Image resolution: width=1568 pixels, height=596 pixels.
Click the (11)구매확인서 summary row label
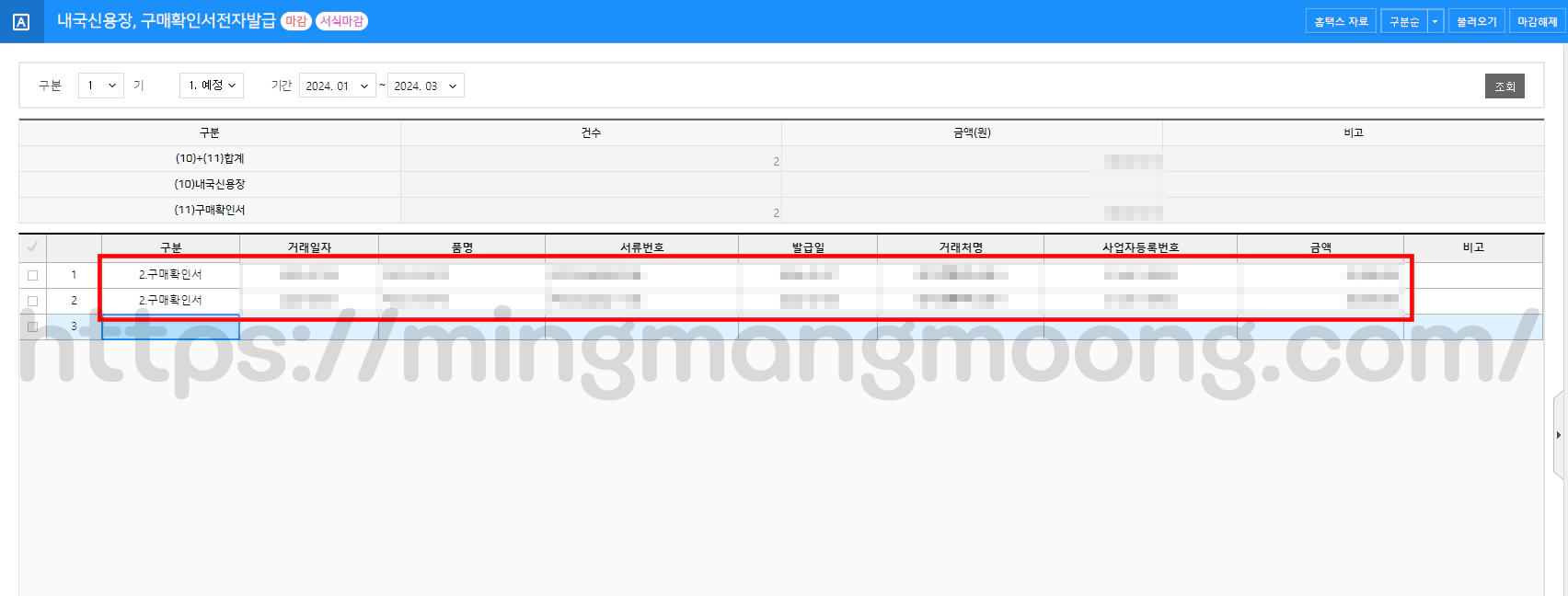point(210,210)
